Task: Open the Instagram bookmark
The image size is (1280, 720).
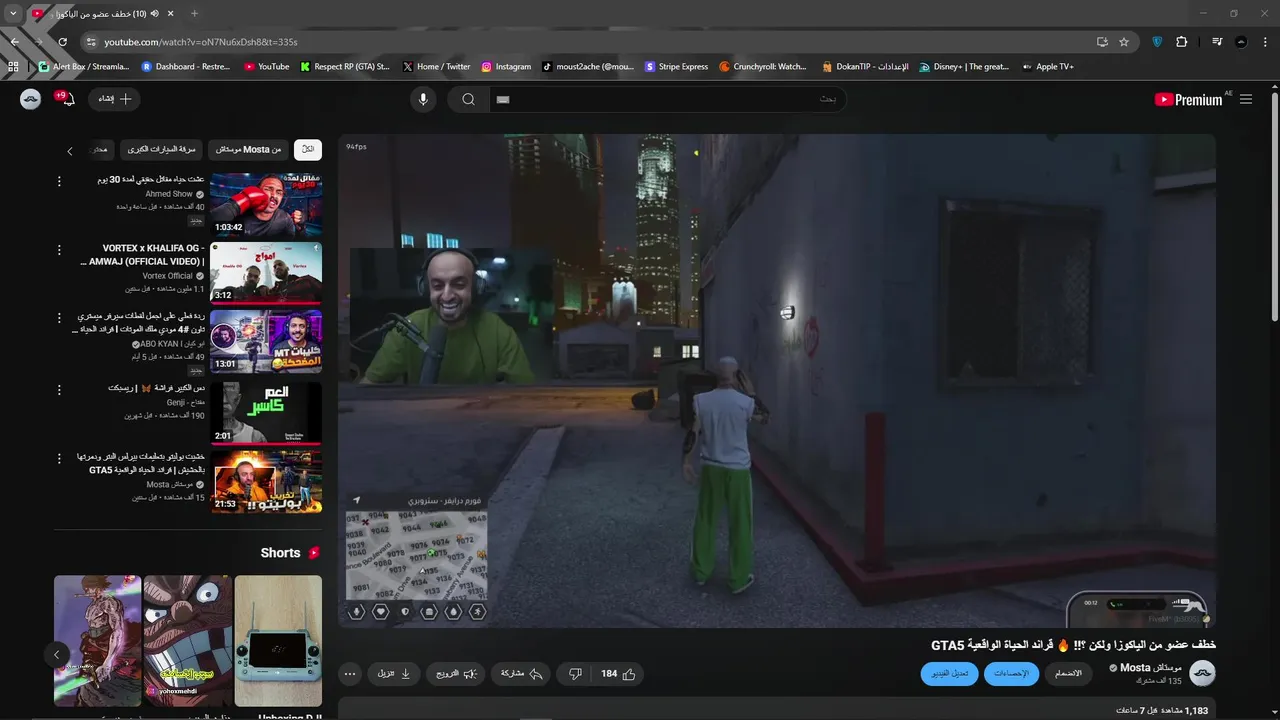Action: [506, 67]
